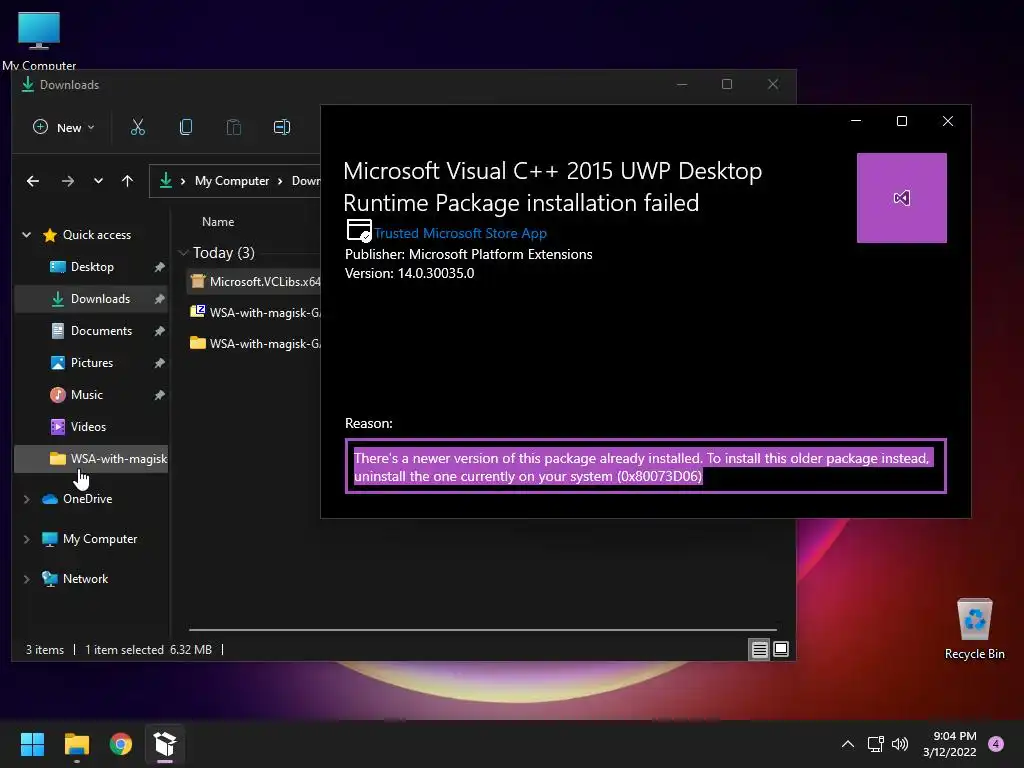This screenshot has height=768, width=1024.
Task: Select the Microsoft.VCLibs.x64 file
Action: 255,281
